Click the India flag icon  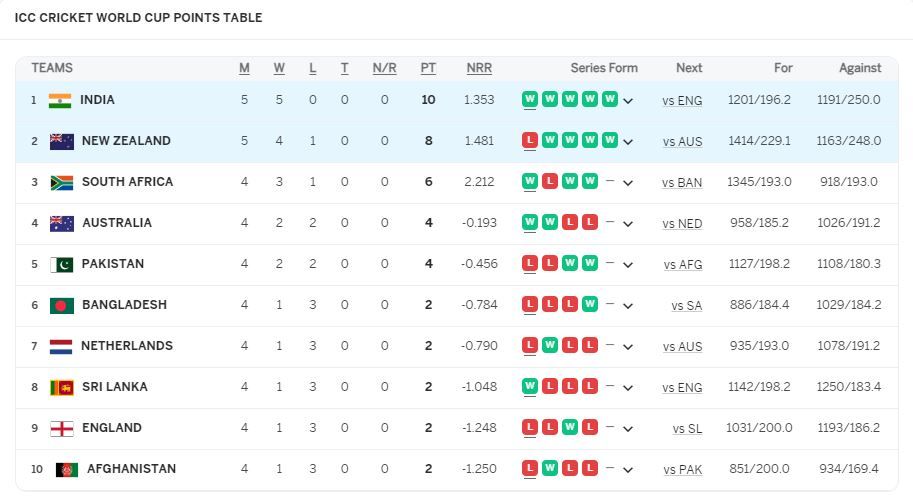pyautogui.click(x=60, y=100)
